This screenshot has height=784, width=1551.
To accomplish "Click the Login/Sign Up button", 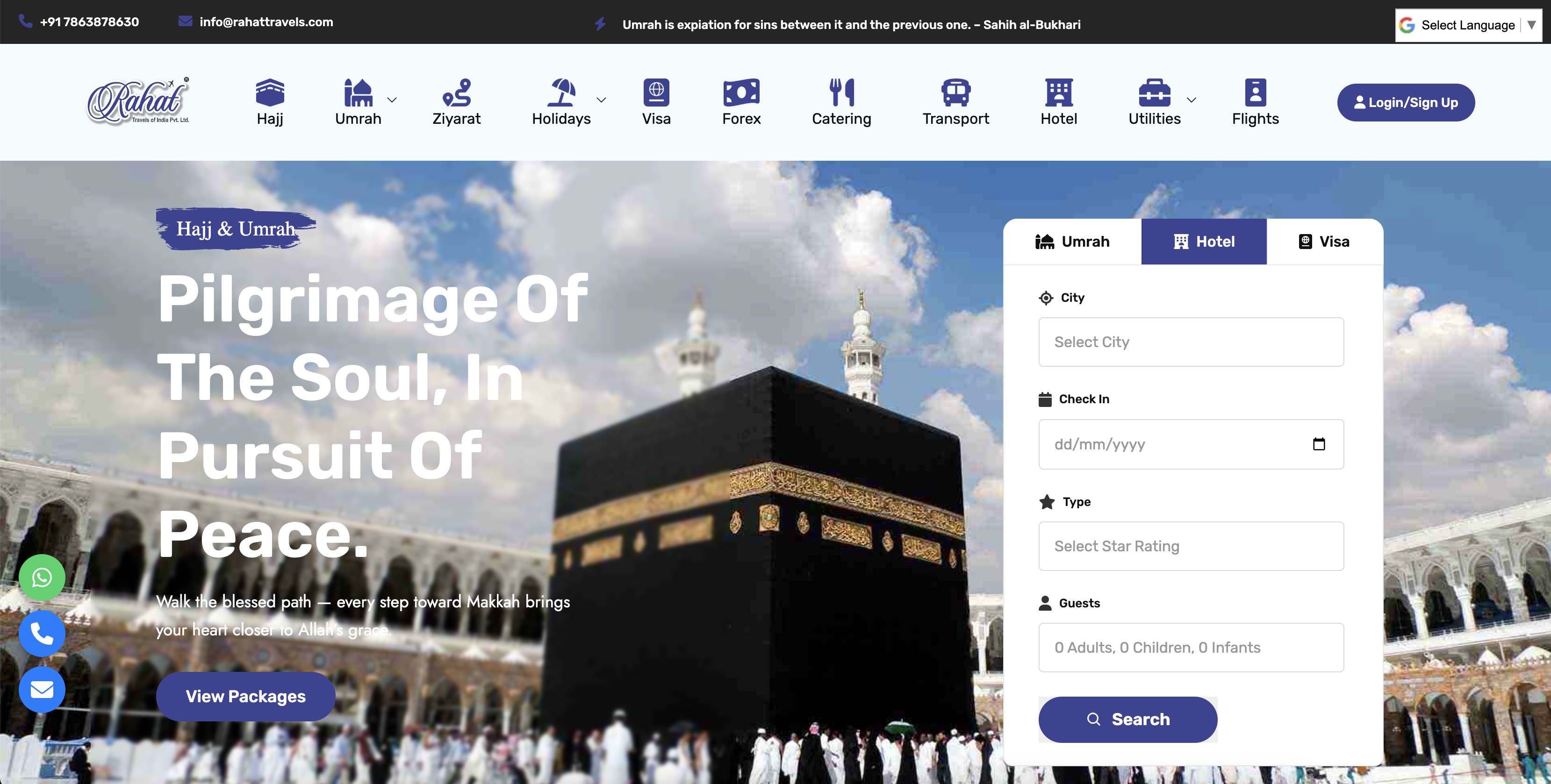I will point(1406,102).
